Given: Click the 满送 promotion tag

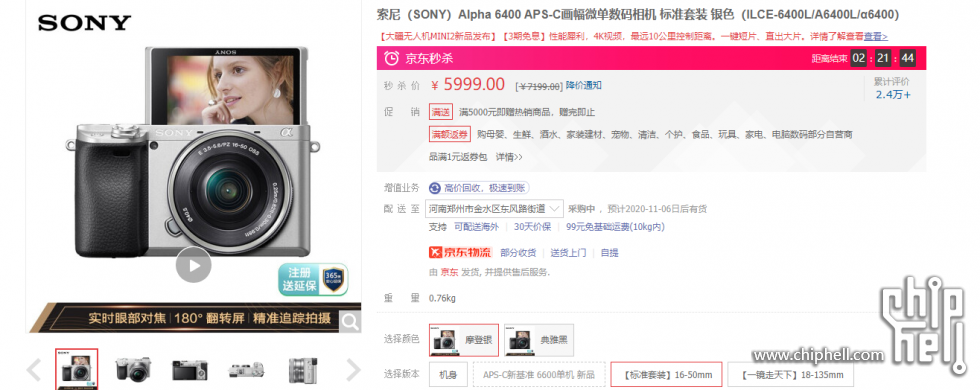Looking at the screenshot, I should [x=441, y=112].
